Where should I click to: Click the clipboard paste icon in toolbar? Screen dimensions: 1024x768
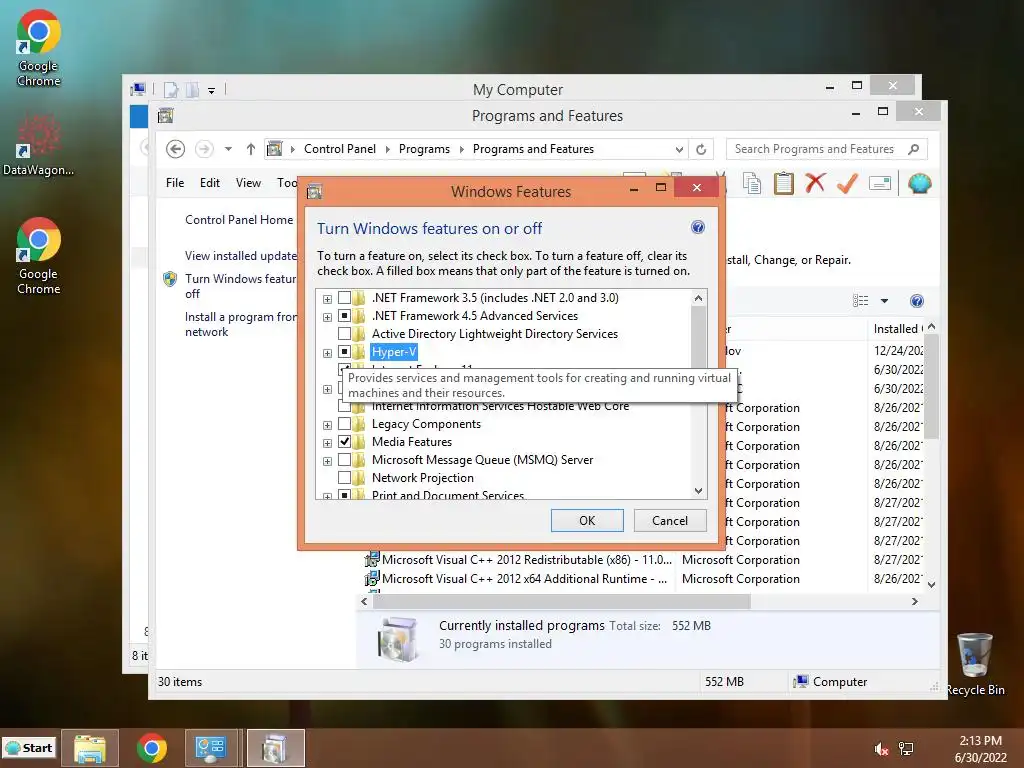point(784,184)
